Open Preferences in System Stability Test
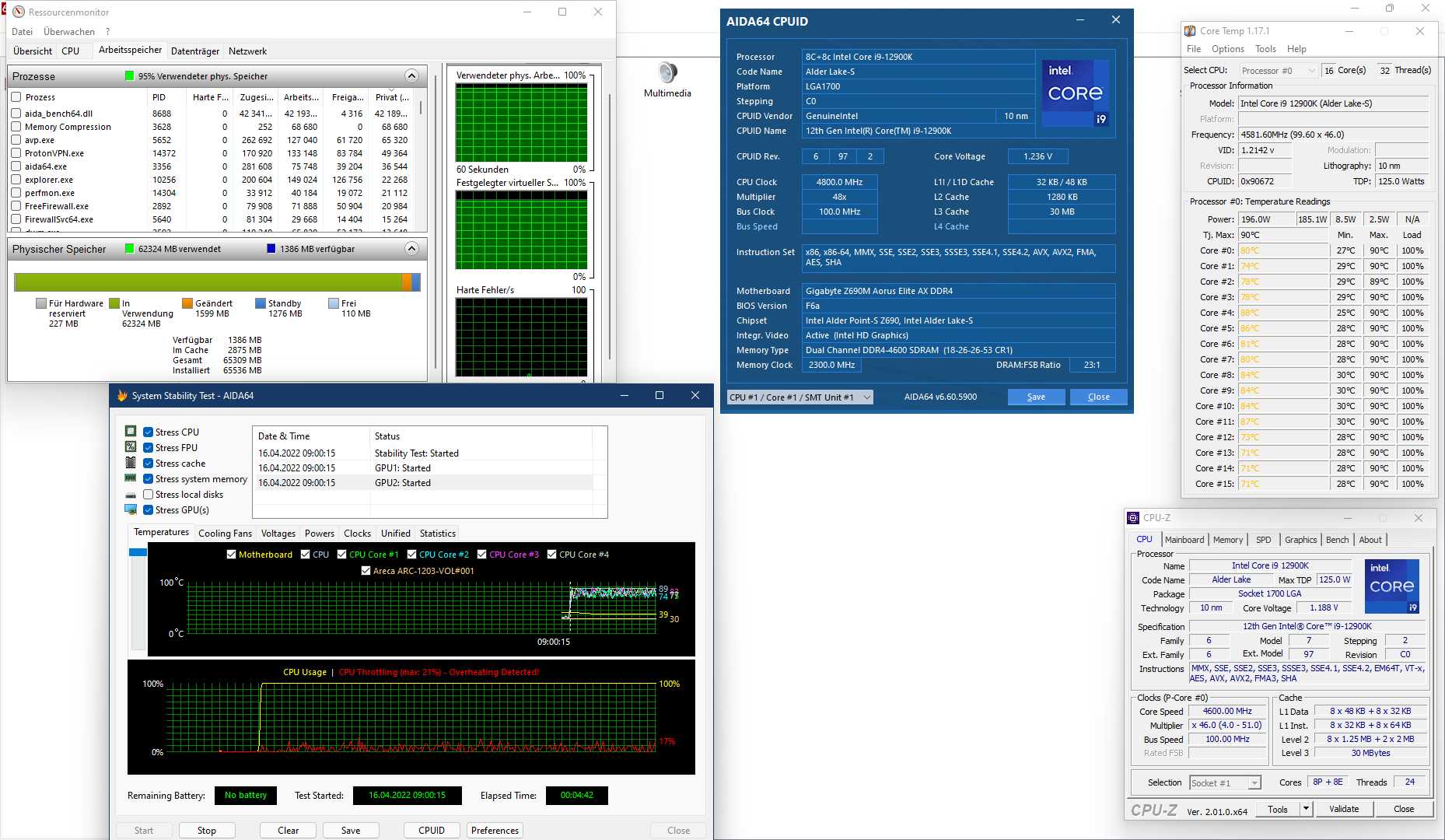This screenshot has width=1445, height=840. [495, 831]
